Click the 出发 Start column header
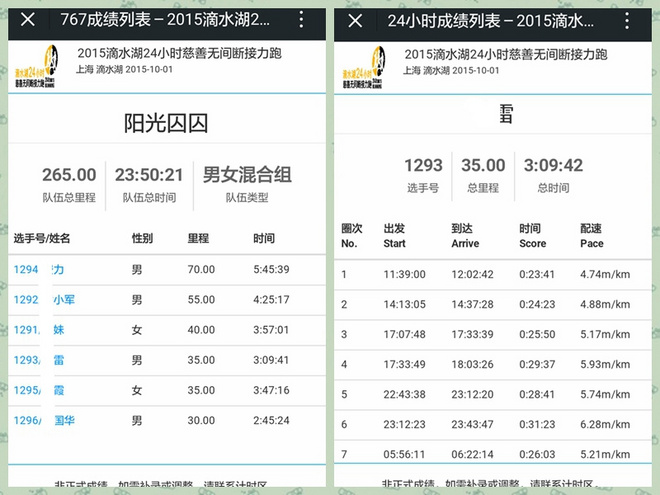This screenshot has width=660, height=495. (x=394, y=236)
